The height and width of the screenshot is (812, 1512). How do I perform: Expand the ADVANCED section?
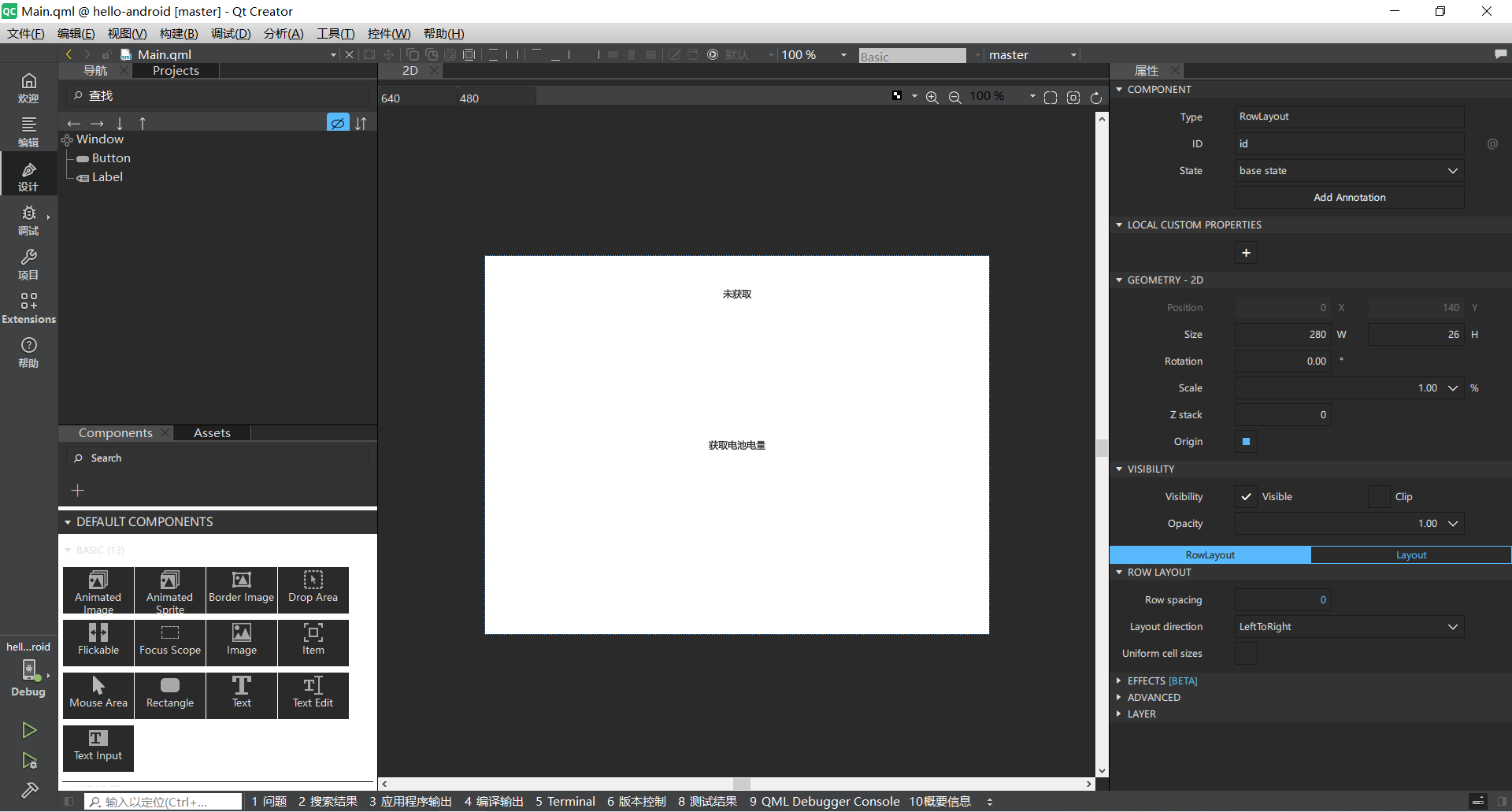click(1153, 697)
